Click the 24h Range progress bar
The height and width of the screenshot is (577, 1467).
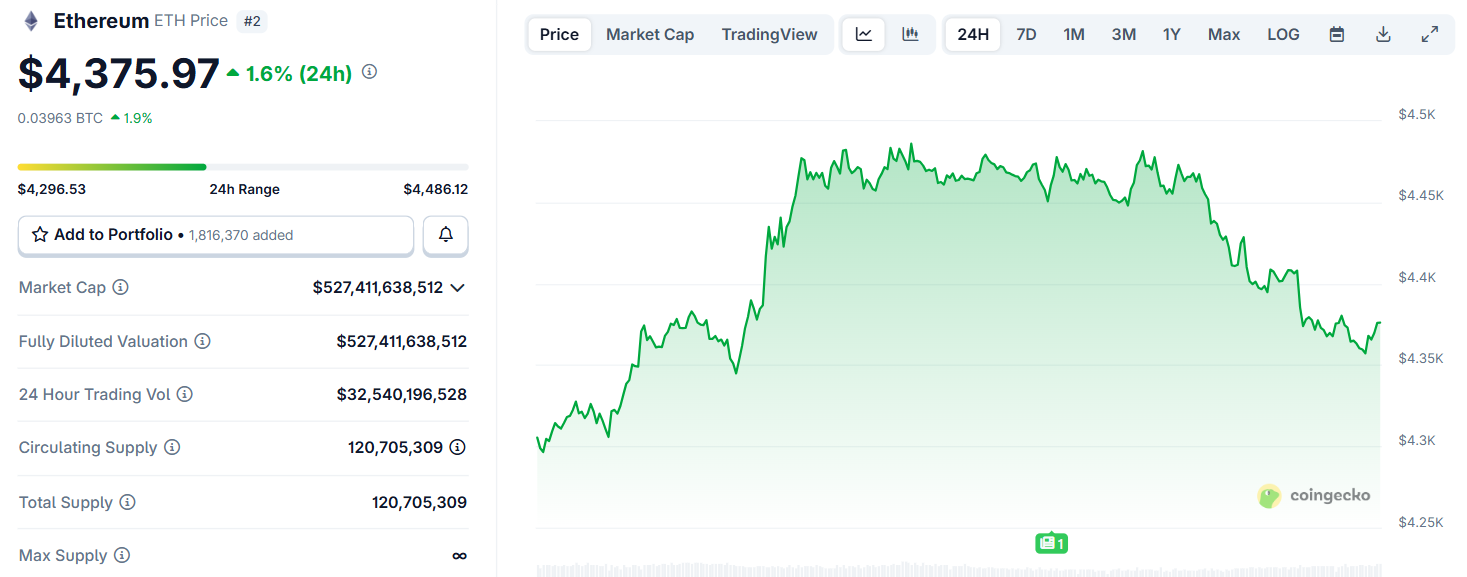242,166
